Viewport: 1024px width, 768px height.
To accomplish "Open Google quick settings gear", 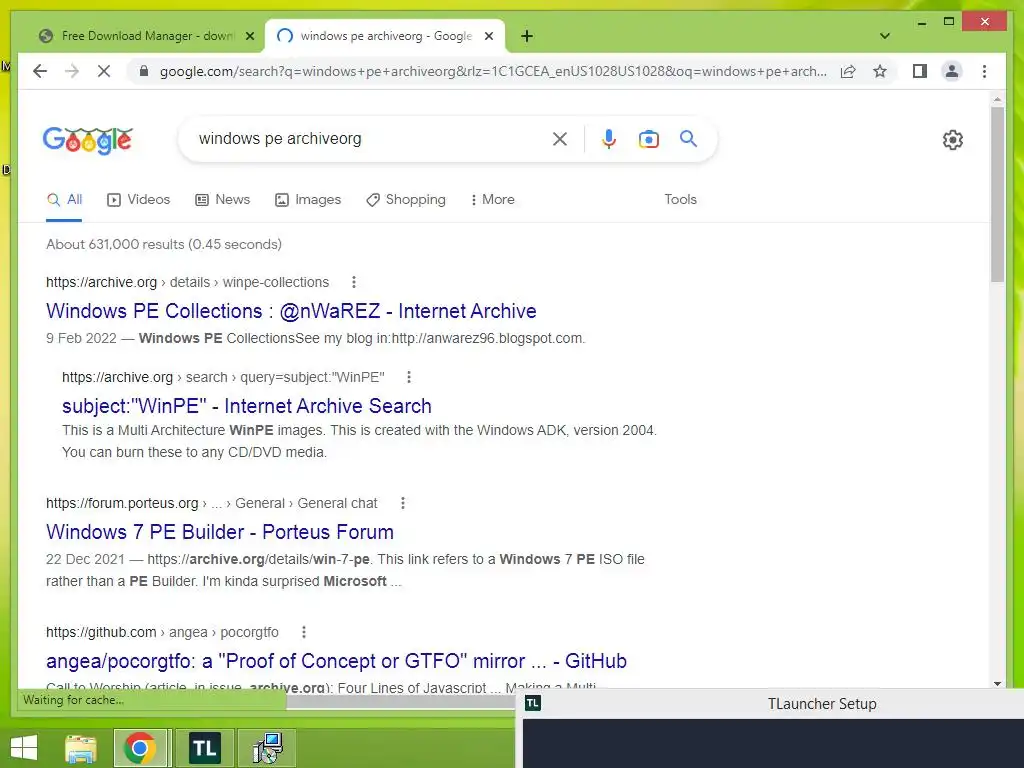I will click(x=953, y=140).
